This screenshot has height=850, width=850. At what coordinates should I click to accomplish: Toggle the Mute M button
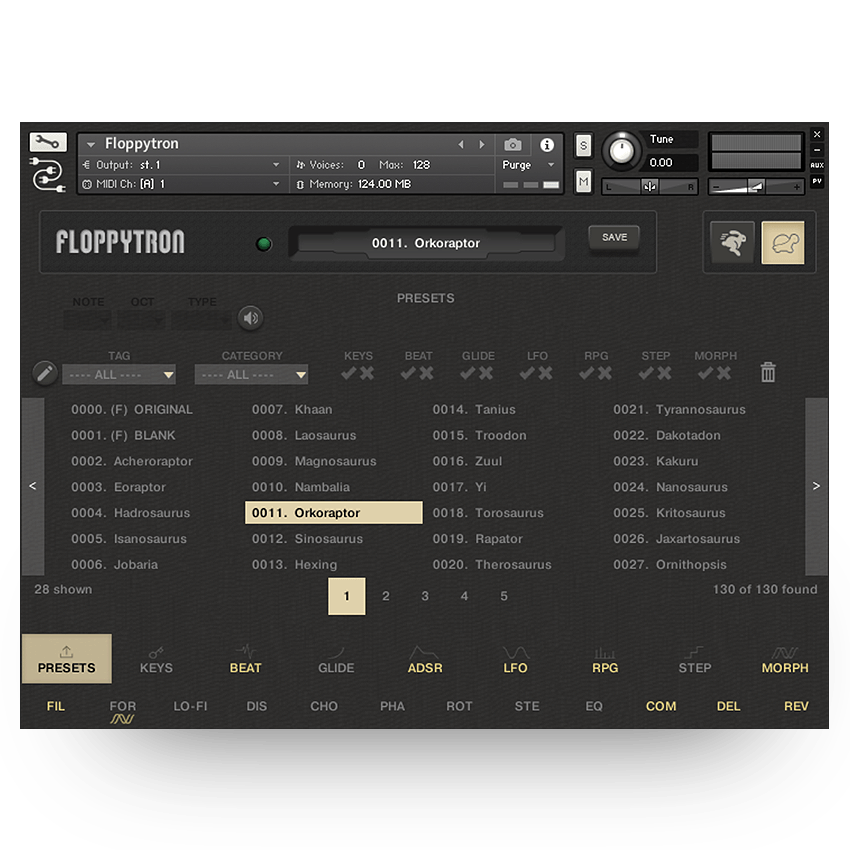tap(583, 182)
